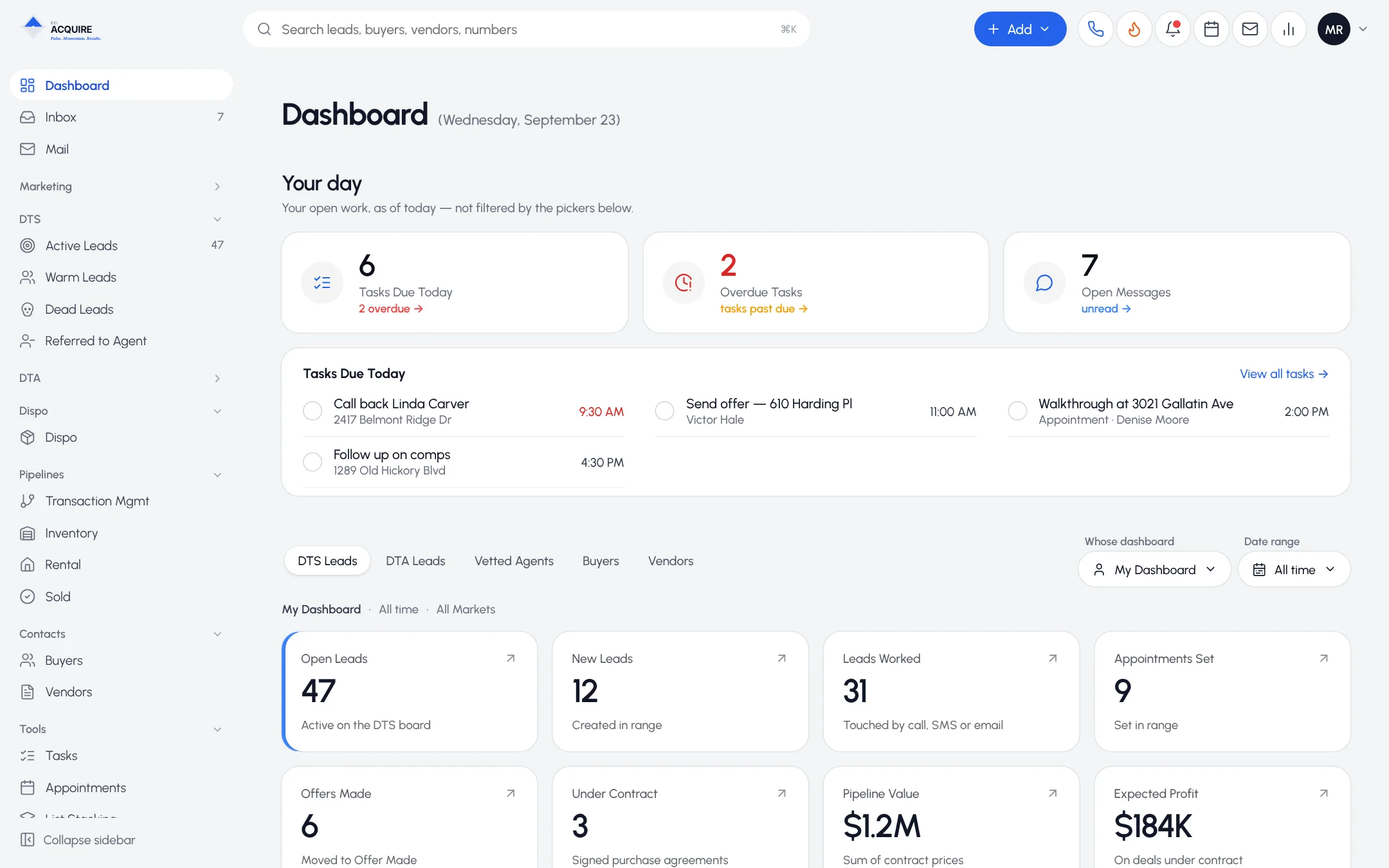Image resolution: width=1389 pixels, height=868 pixels.
Task: Open the calendar icon in header
Action: coord(1211,29)
